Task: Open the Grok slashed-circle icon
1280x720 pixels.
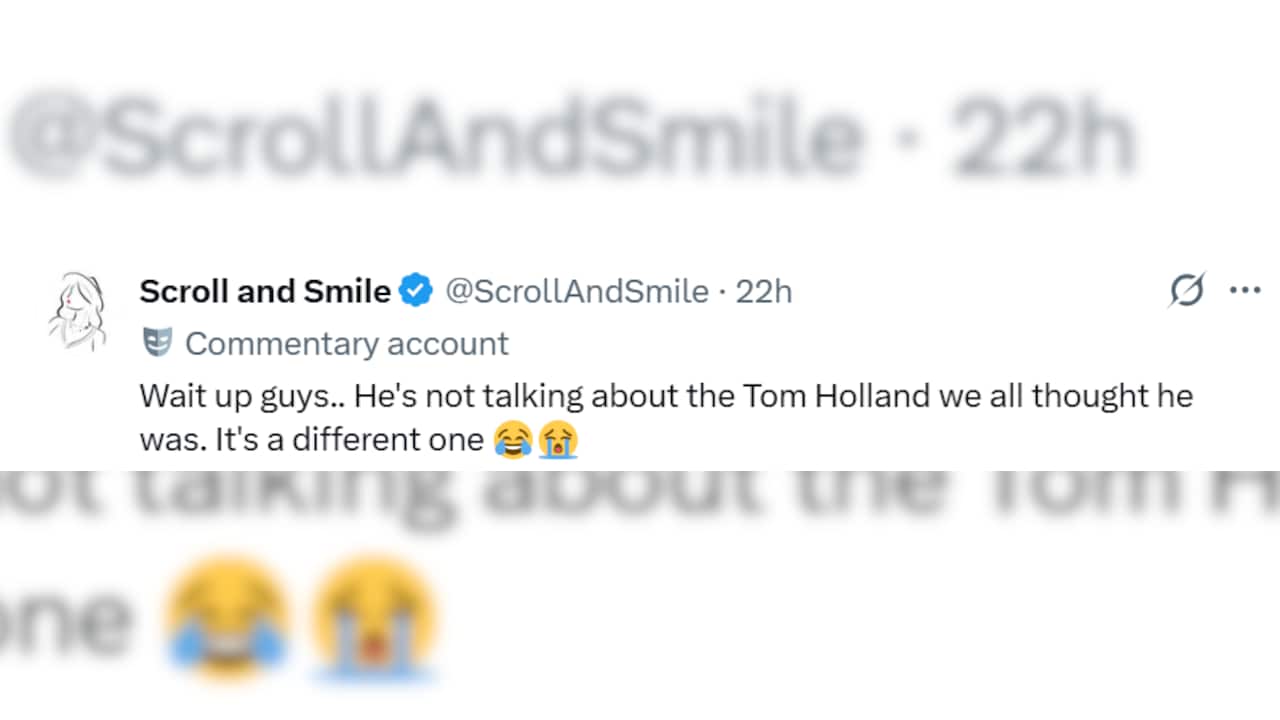Action: pos(1187,291)
